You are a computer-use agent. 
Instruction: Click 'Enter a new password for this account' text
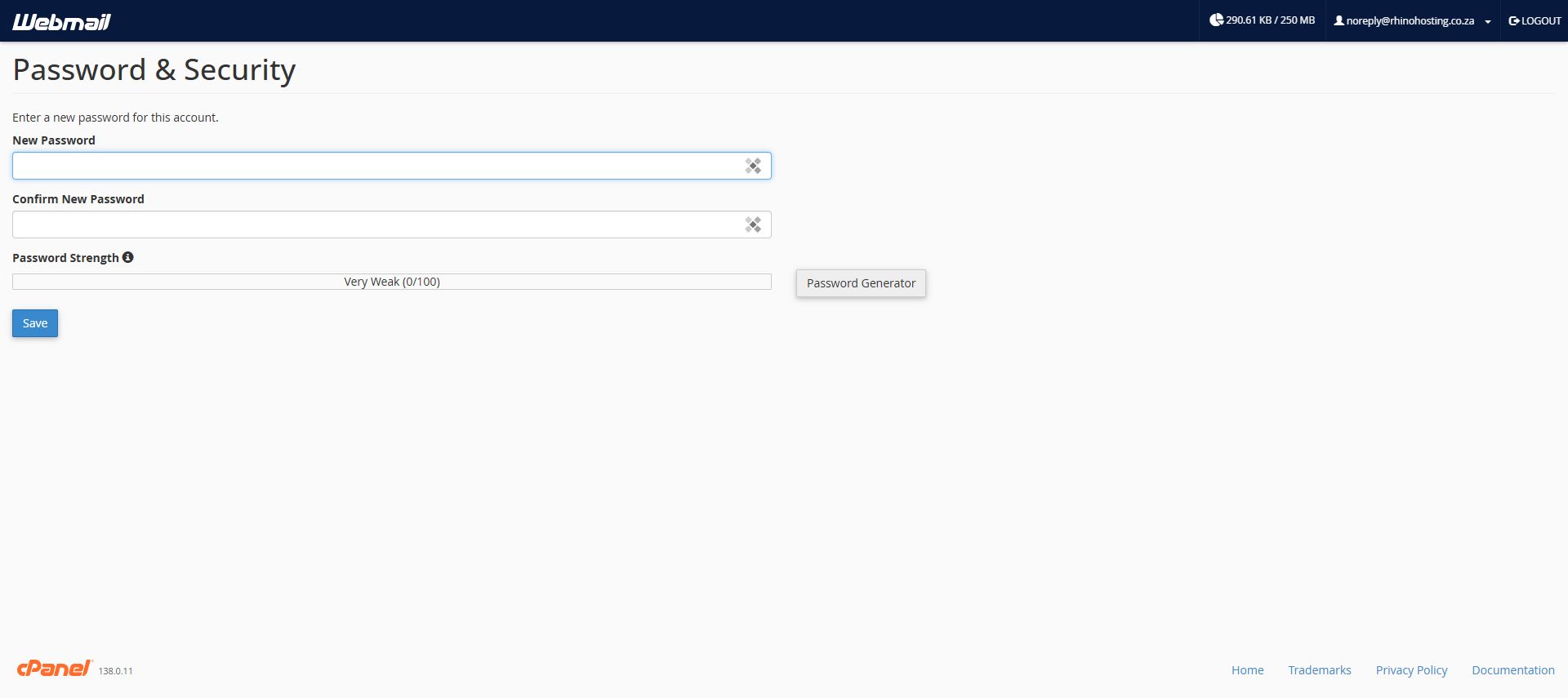[115, 118]
